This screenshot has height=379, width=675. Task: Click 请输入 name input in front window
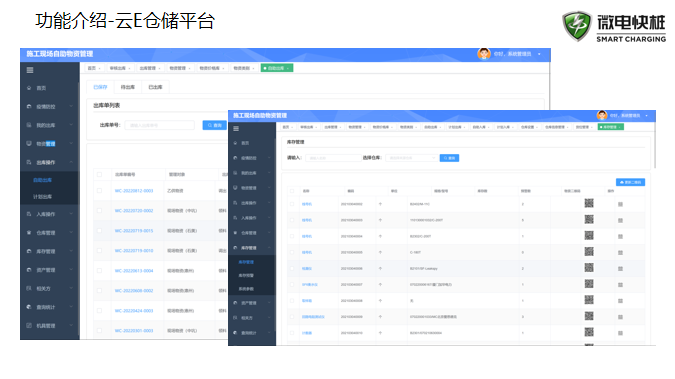333,158
